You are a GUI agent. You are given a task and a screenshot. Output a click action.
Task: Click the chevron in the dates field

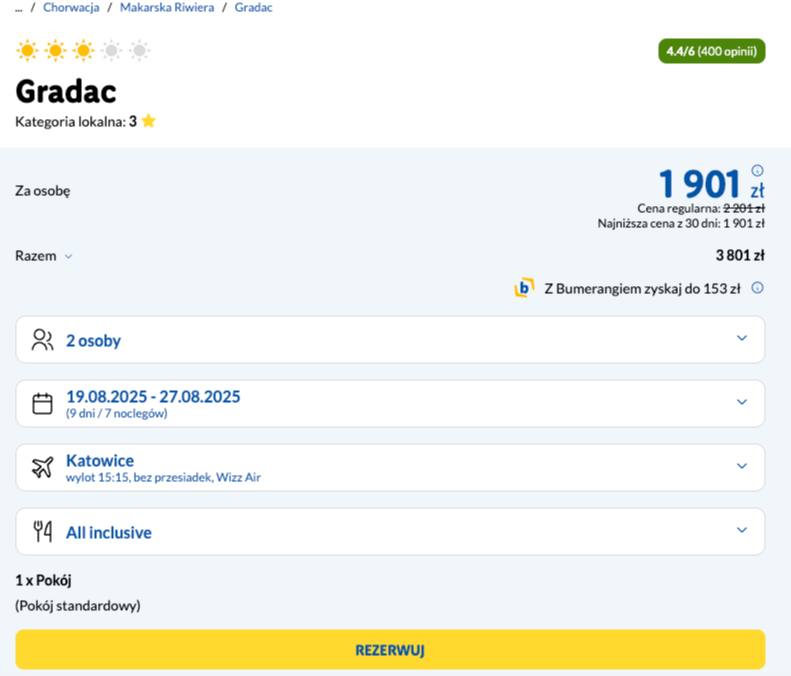pos(742,402)
